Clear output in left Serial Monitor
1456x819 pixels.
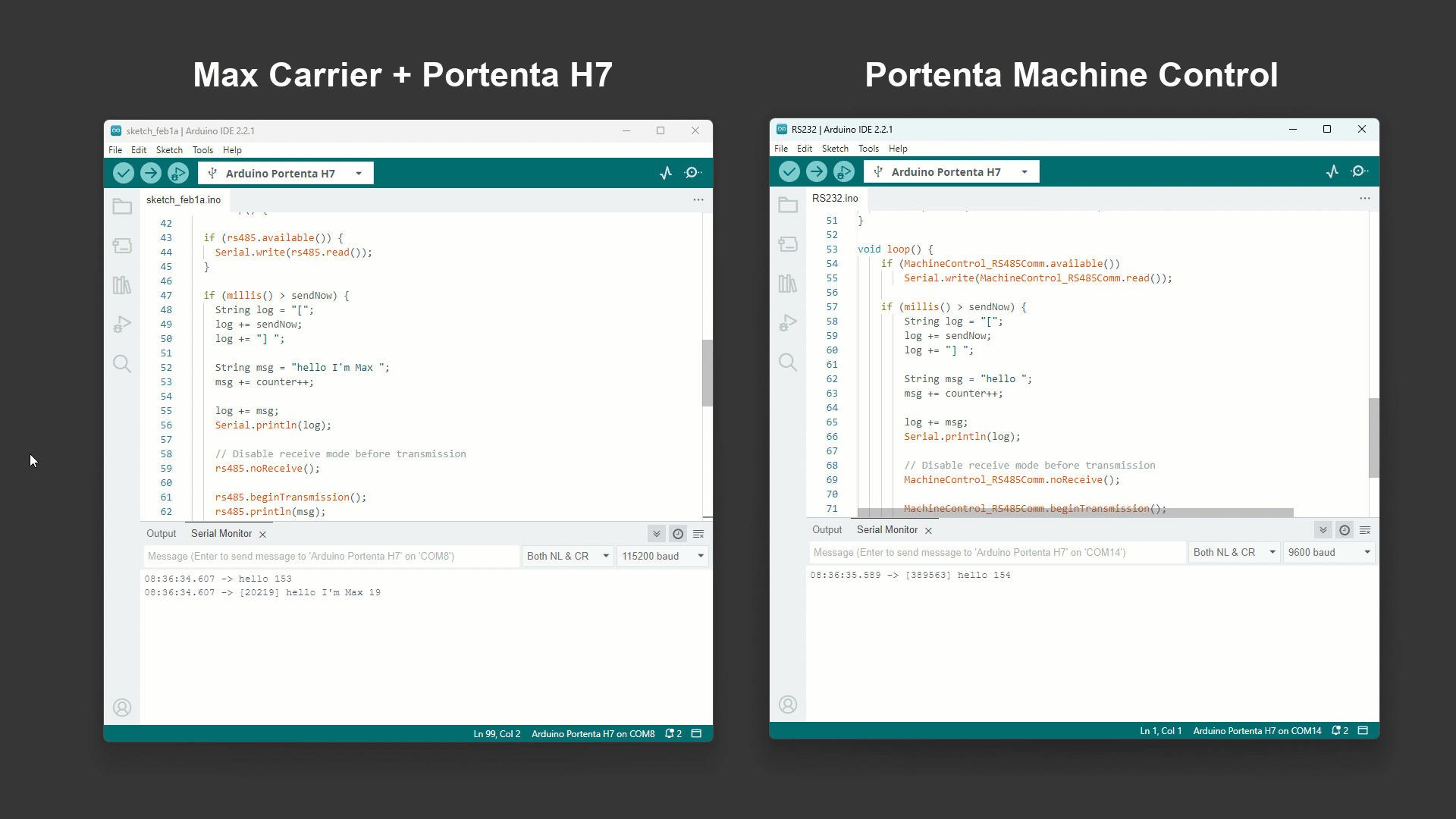(698, 534)
